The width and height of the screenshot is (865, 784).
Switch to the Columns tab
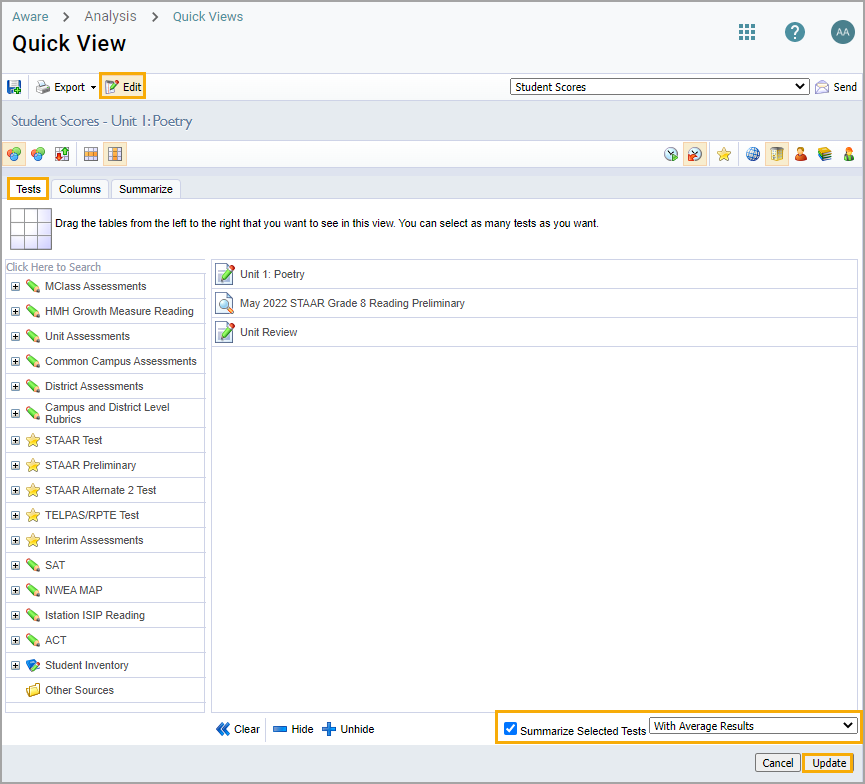pyautogui.click(x=79, y=189)
